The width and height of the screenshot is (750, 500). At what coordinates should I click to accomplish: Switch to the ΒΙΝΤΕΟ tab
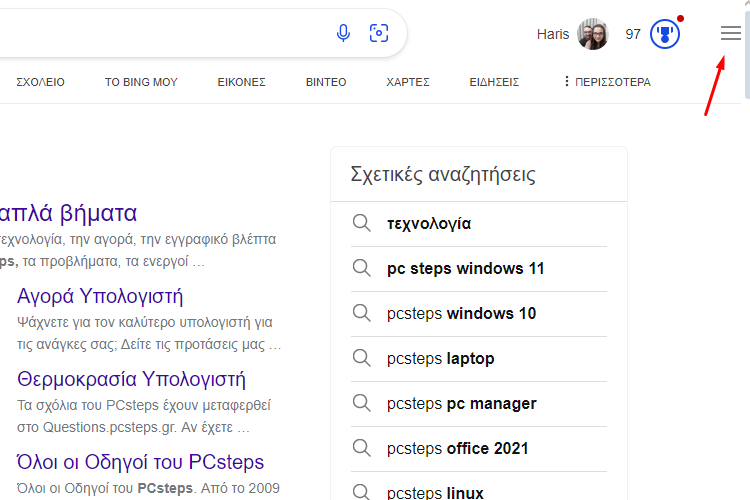(326, 82)
